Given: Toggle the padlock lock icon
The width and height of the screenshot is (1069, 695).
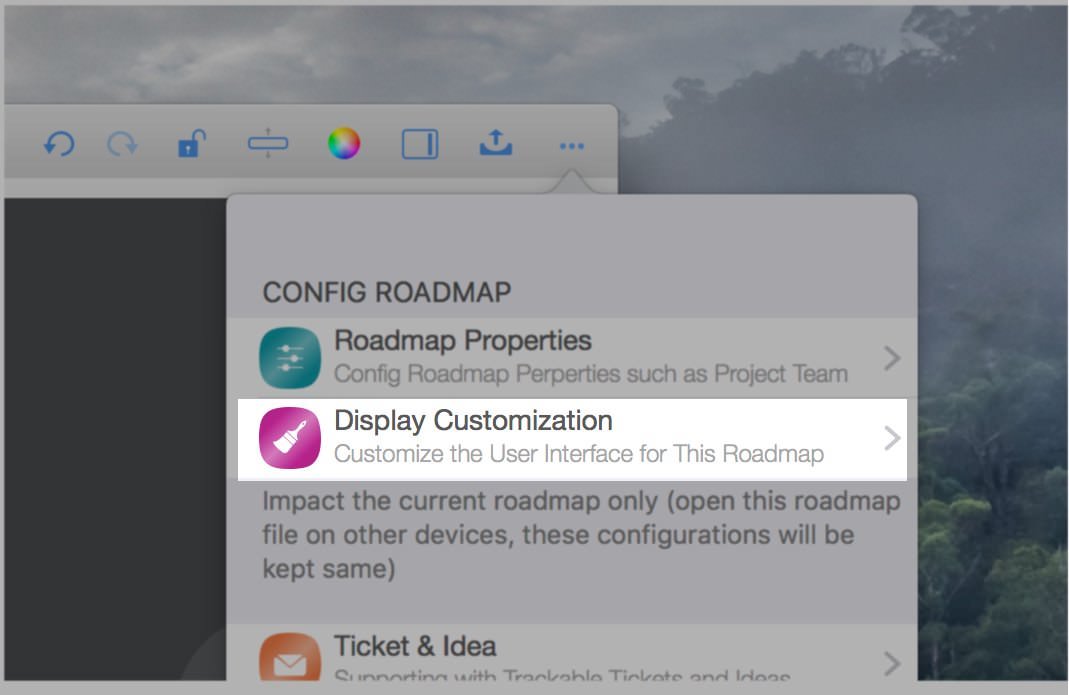Looking at the screenshot, I should (189, 144).
